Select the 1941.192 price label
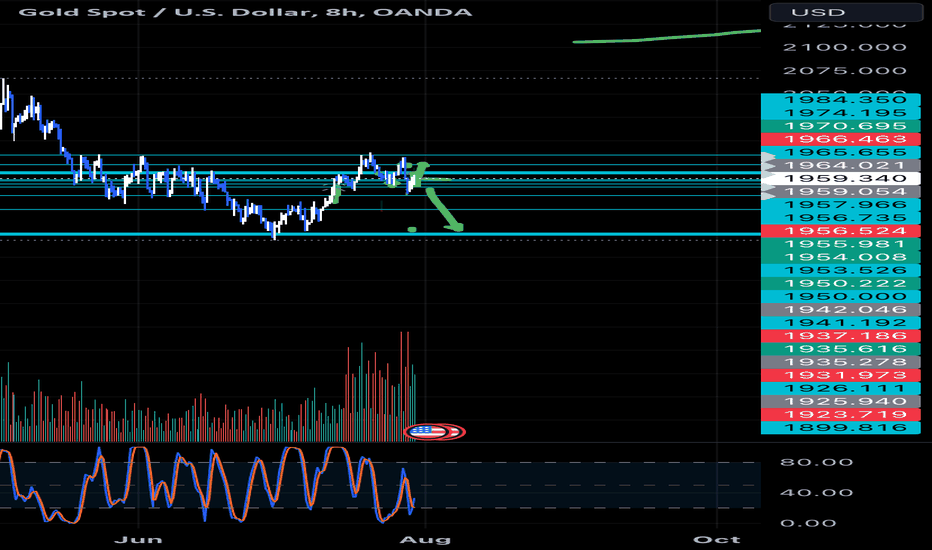This screenshot has height=550, width=932. [840, 322]
